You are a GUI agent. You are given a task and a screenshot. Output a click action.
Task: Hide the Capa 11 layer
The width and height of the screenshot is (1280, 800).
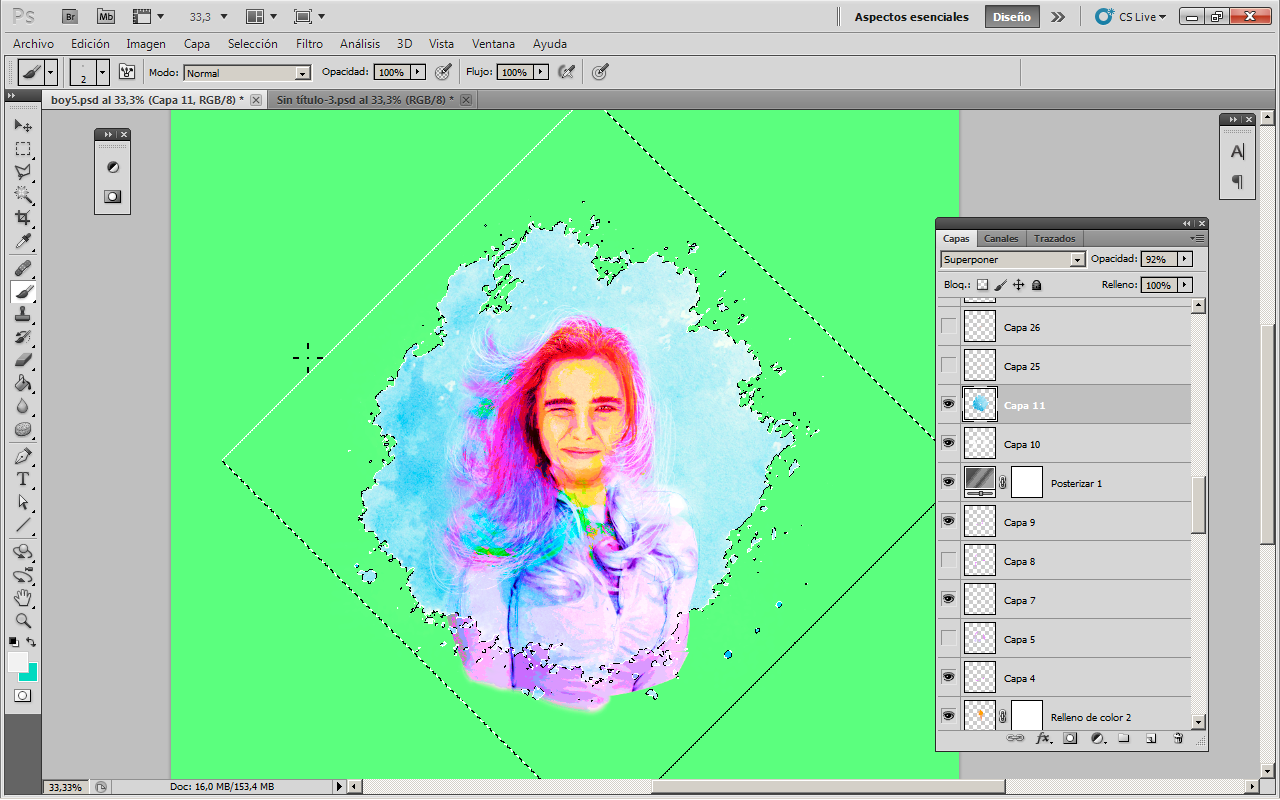[x=948, y=404]
